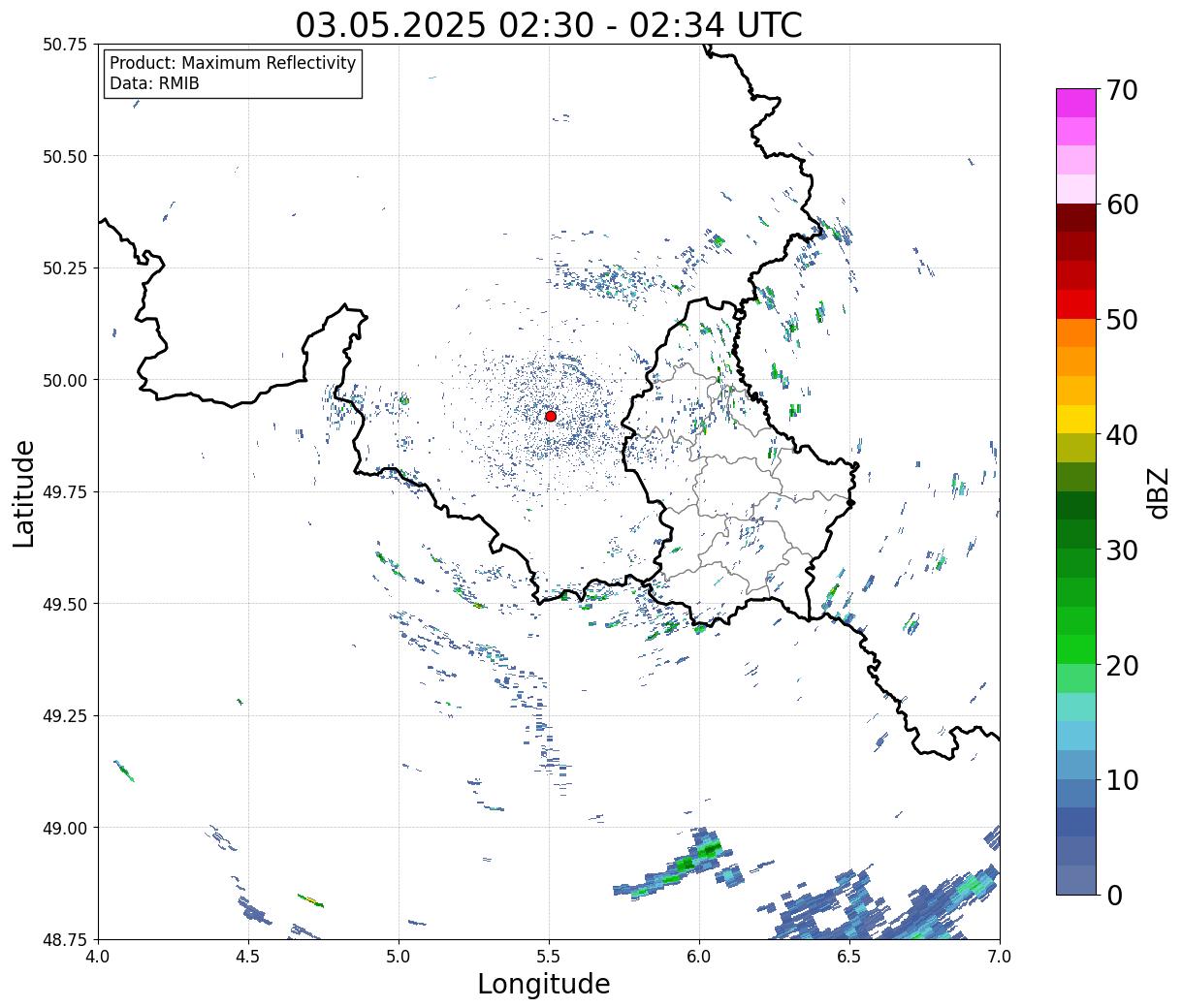
Task: Click the colorbar tick label 10
Action: pos(1122,779)
